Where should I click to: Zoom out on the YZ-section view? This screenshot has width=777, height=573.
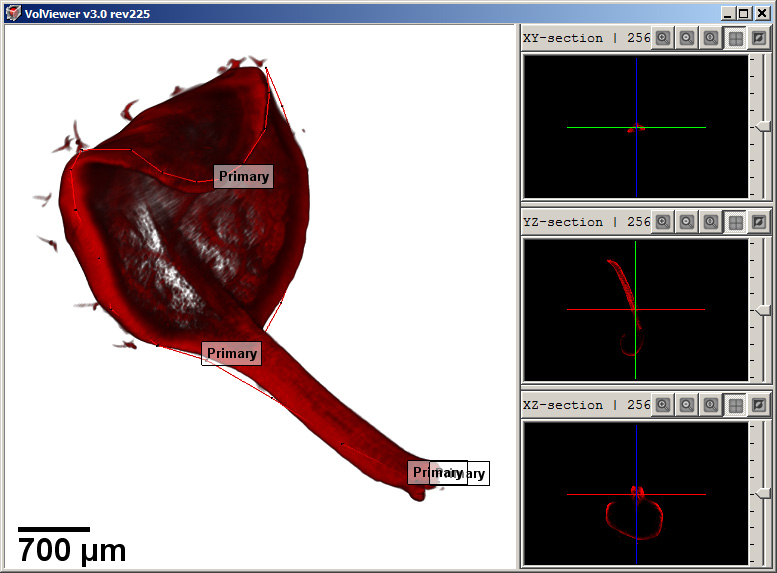tap(686, 222)
